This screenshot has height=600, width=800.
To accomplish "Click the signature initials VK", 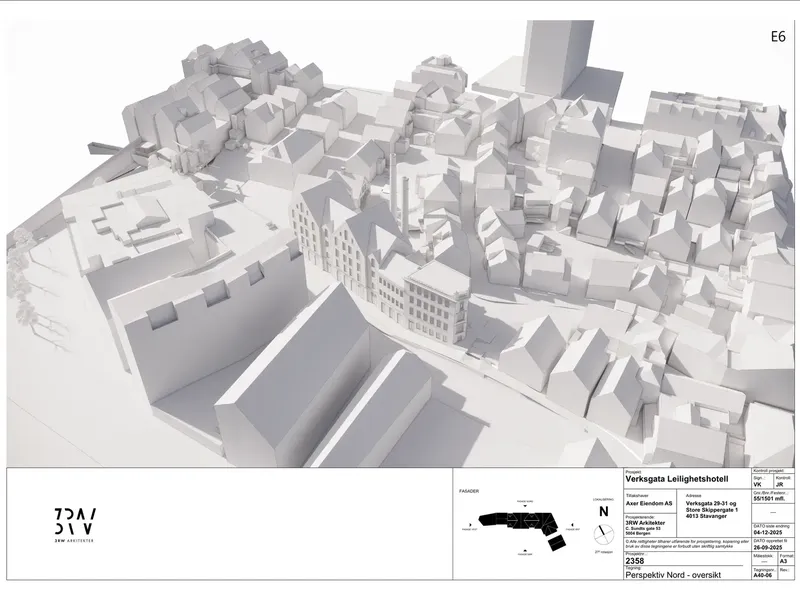I will [758, 485].
